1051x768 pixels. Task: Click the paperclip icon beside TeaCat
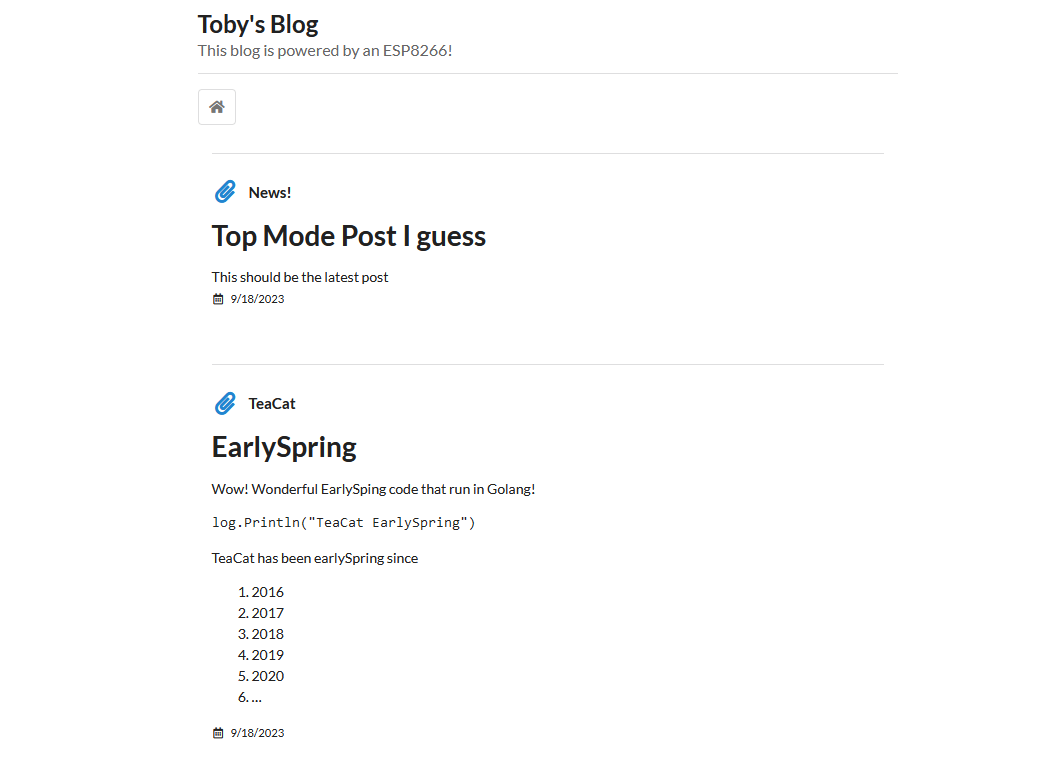point(225,403)
